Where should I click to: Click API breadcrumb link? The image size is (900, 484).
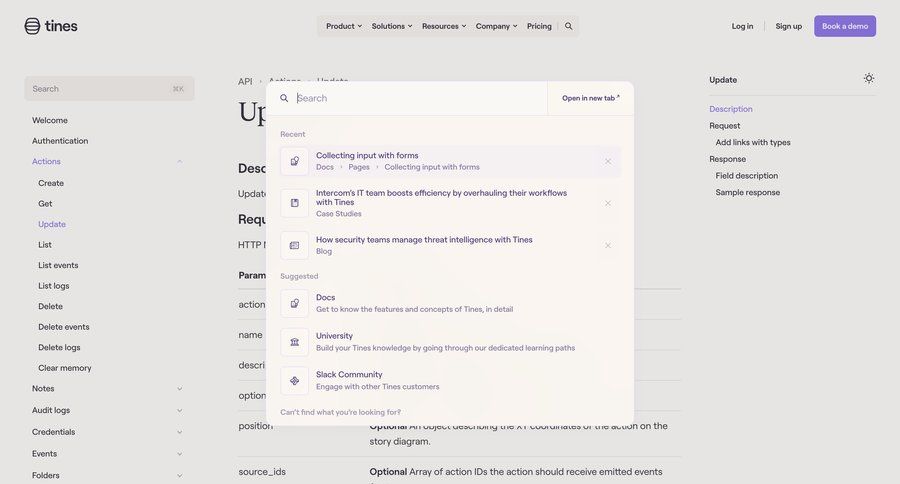[245, 82]
